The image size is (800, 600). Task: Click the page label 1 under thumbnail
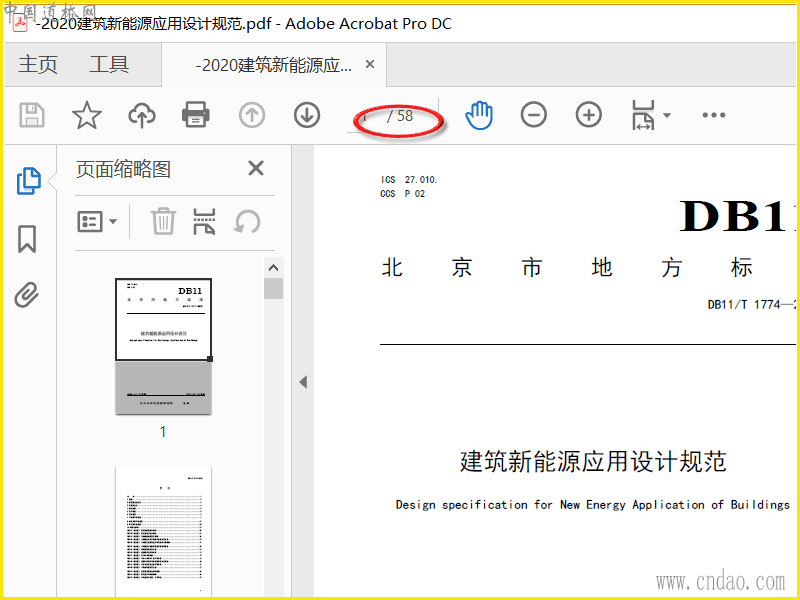click(163, 432)
